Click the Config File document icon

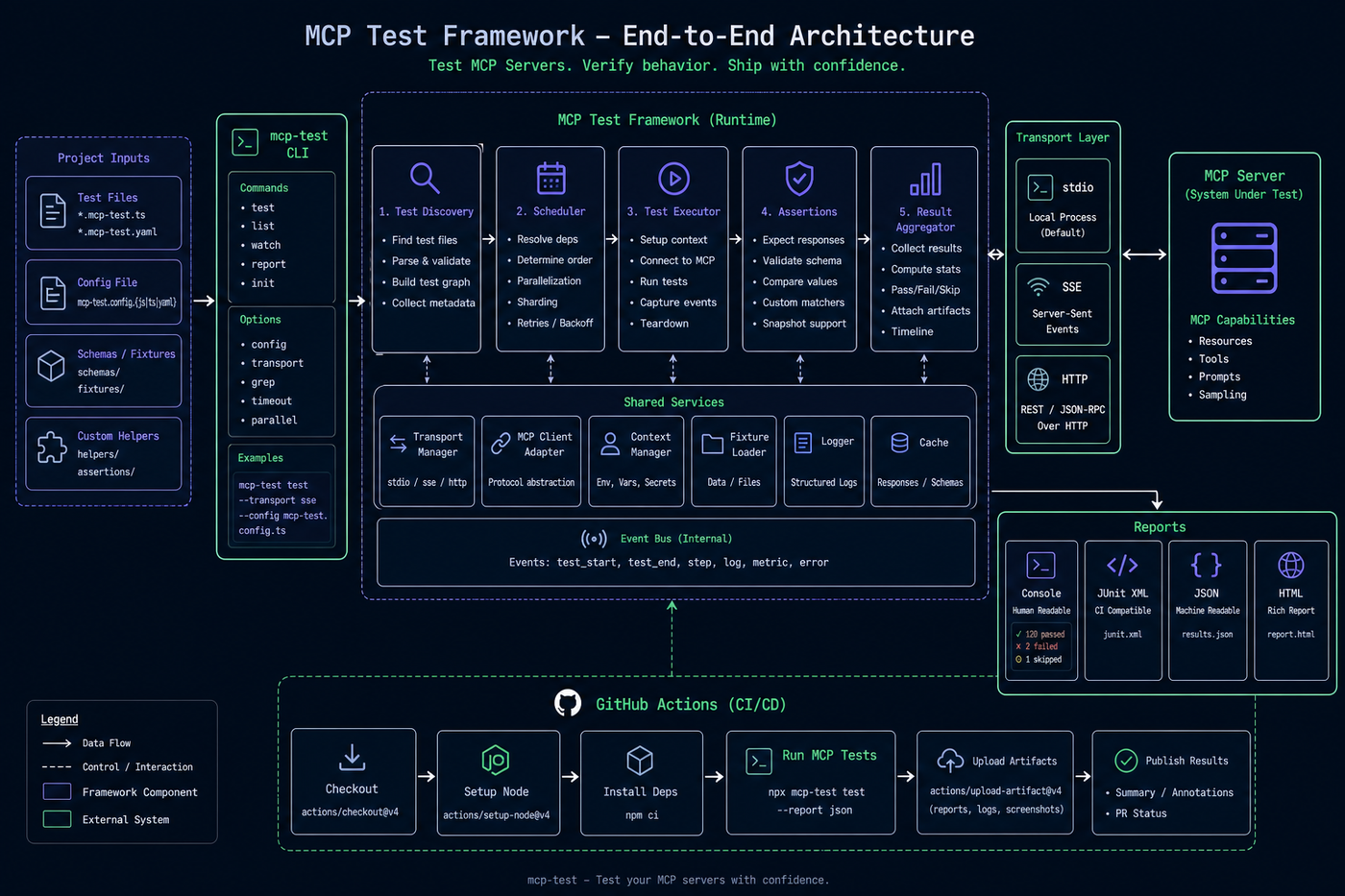coord(53,293)
